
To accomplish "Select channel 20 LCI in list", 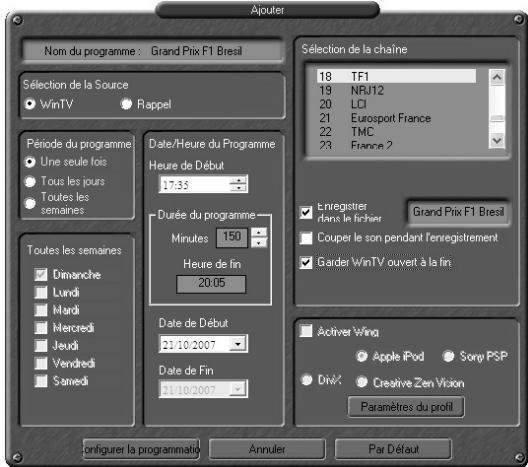I will point(396,104).
